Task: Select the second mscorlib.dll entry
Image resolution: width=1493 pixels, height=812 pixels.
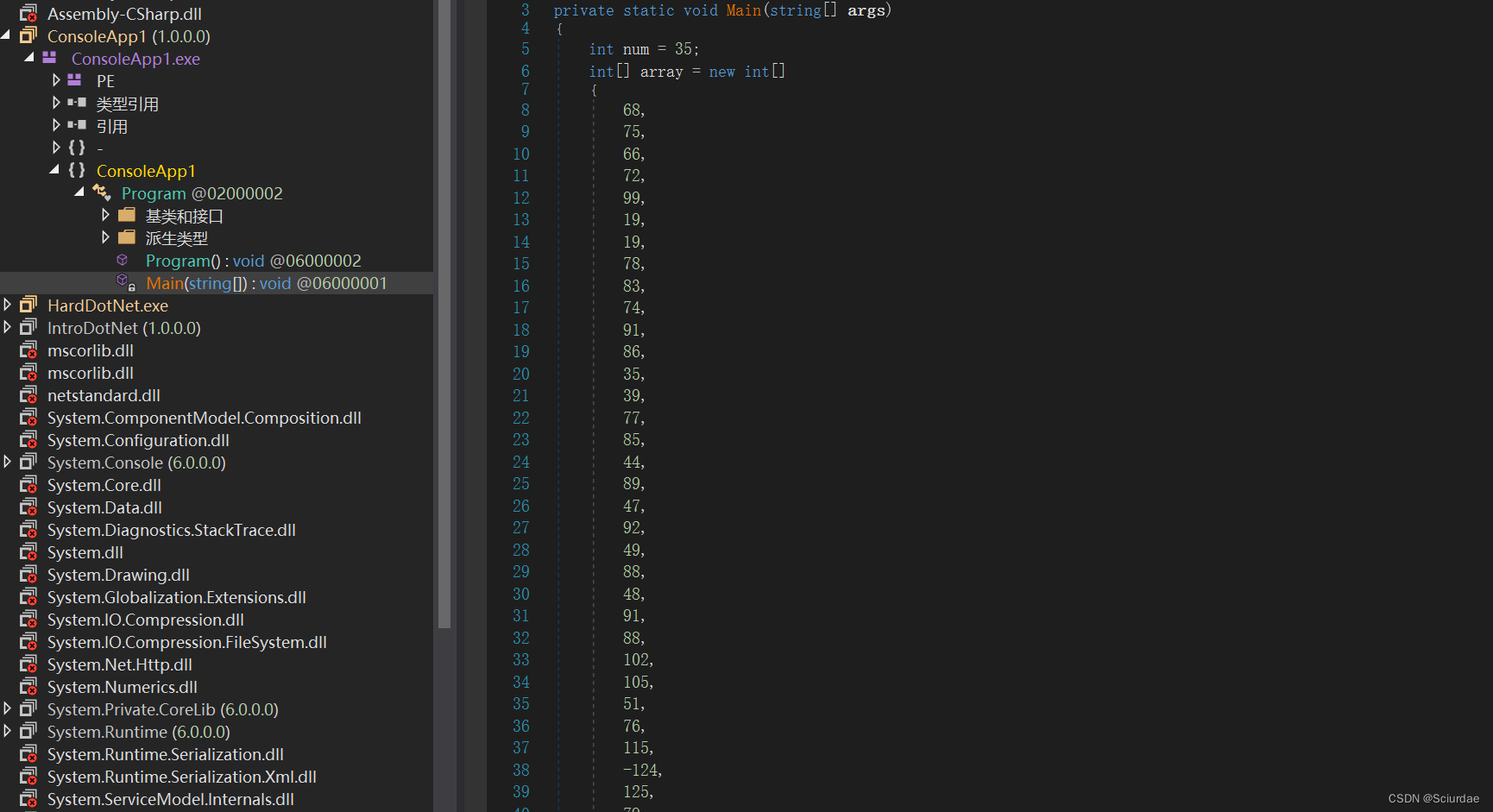Action: coord(91,373)
